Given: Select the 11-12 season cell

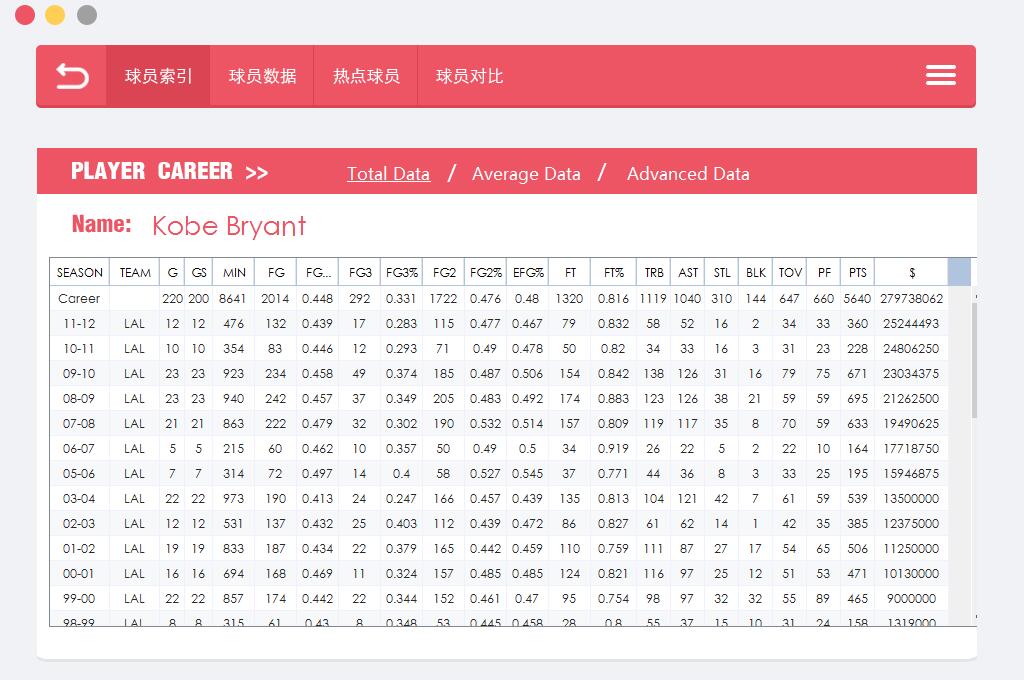Looking at the screenshot, I should [x=79, y=323].
